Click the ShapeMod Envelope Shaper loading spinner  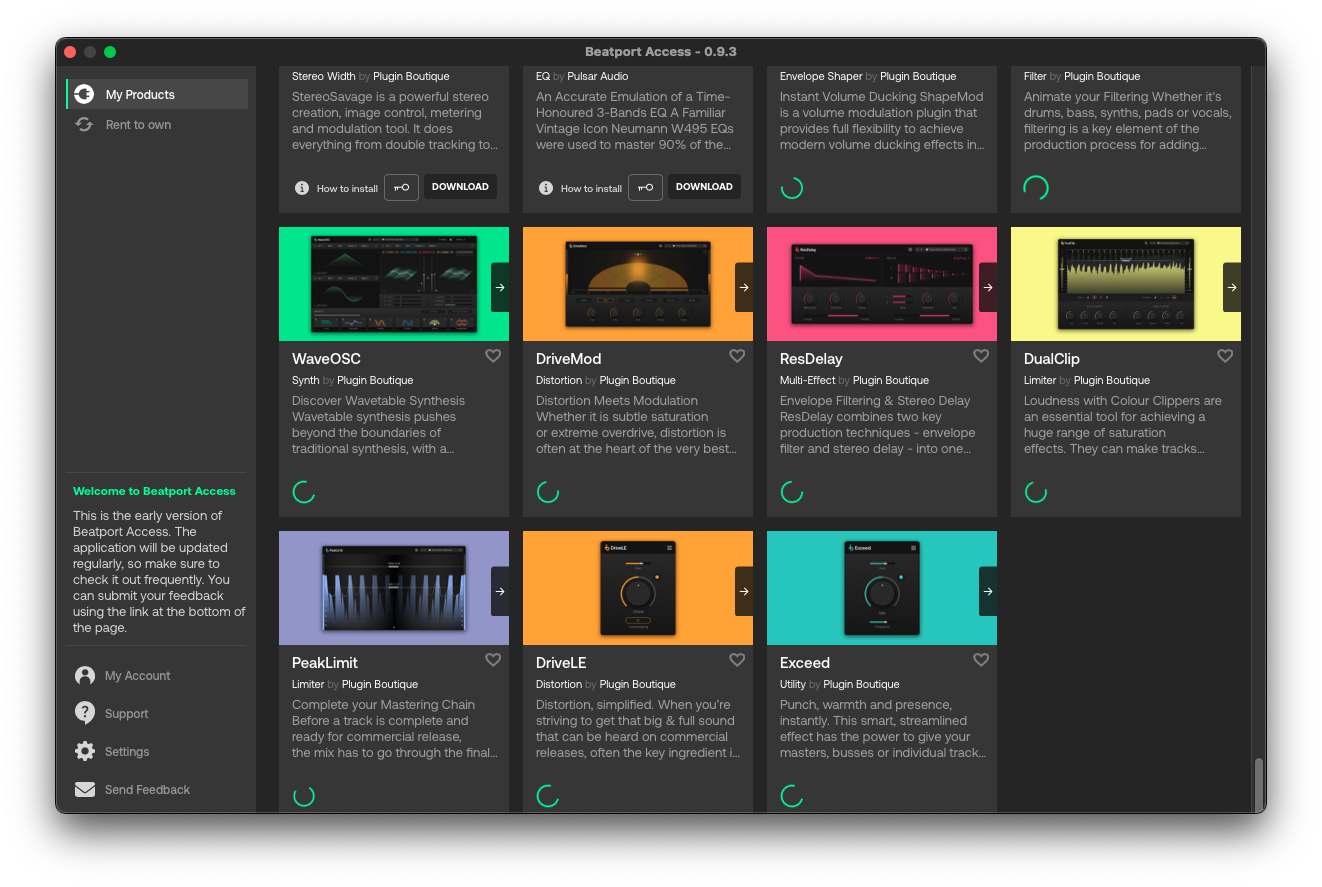(x=792, y=188)
